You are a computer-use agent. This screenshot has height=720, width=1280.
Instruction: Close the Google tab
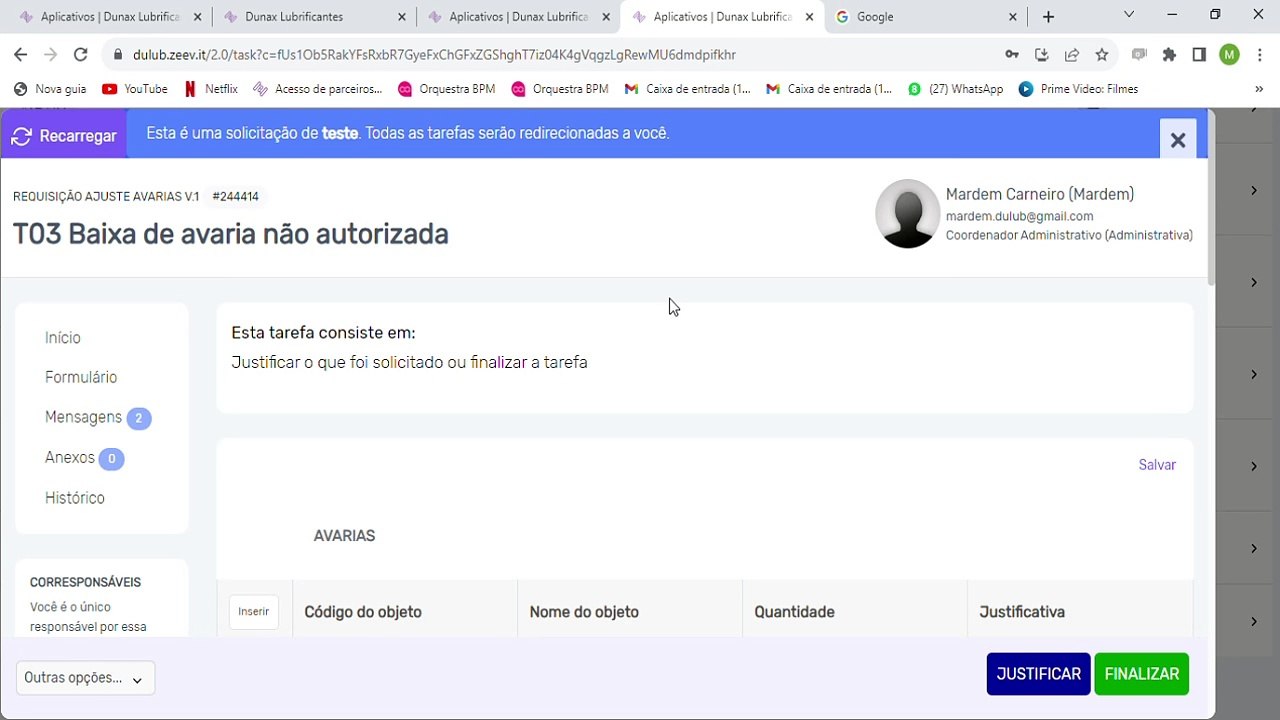click(1012, 17)
